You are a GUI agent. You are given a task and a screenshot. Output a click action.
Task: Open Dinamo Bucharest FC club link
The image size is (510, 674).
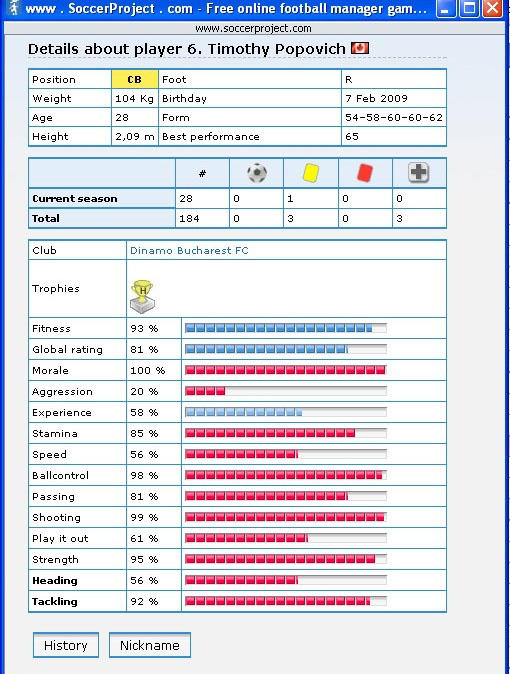[x=189, y=251]
